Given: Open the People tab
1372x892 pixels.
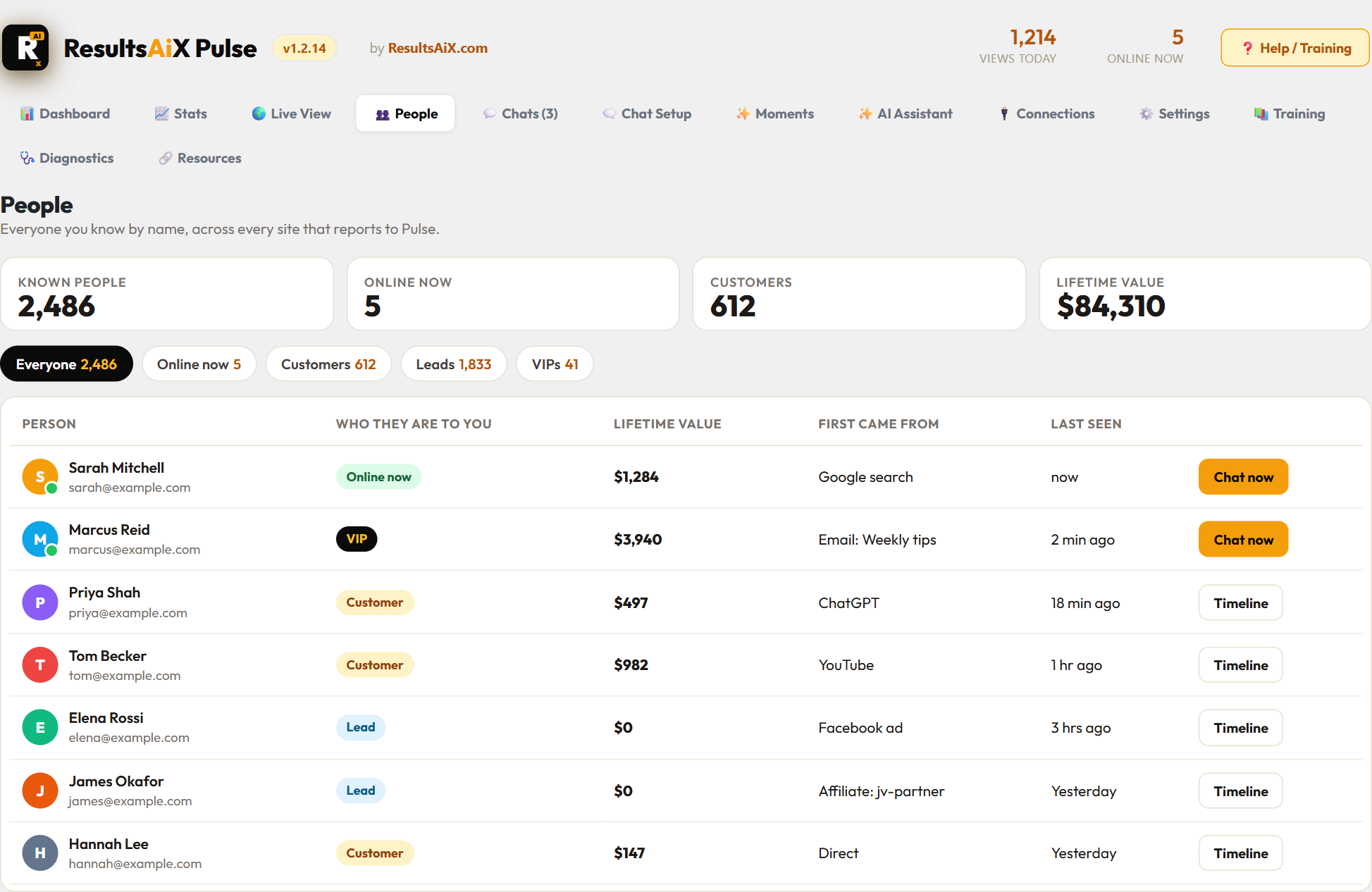Looking at the screenshot, I should coord(406,114).
